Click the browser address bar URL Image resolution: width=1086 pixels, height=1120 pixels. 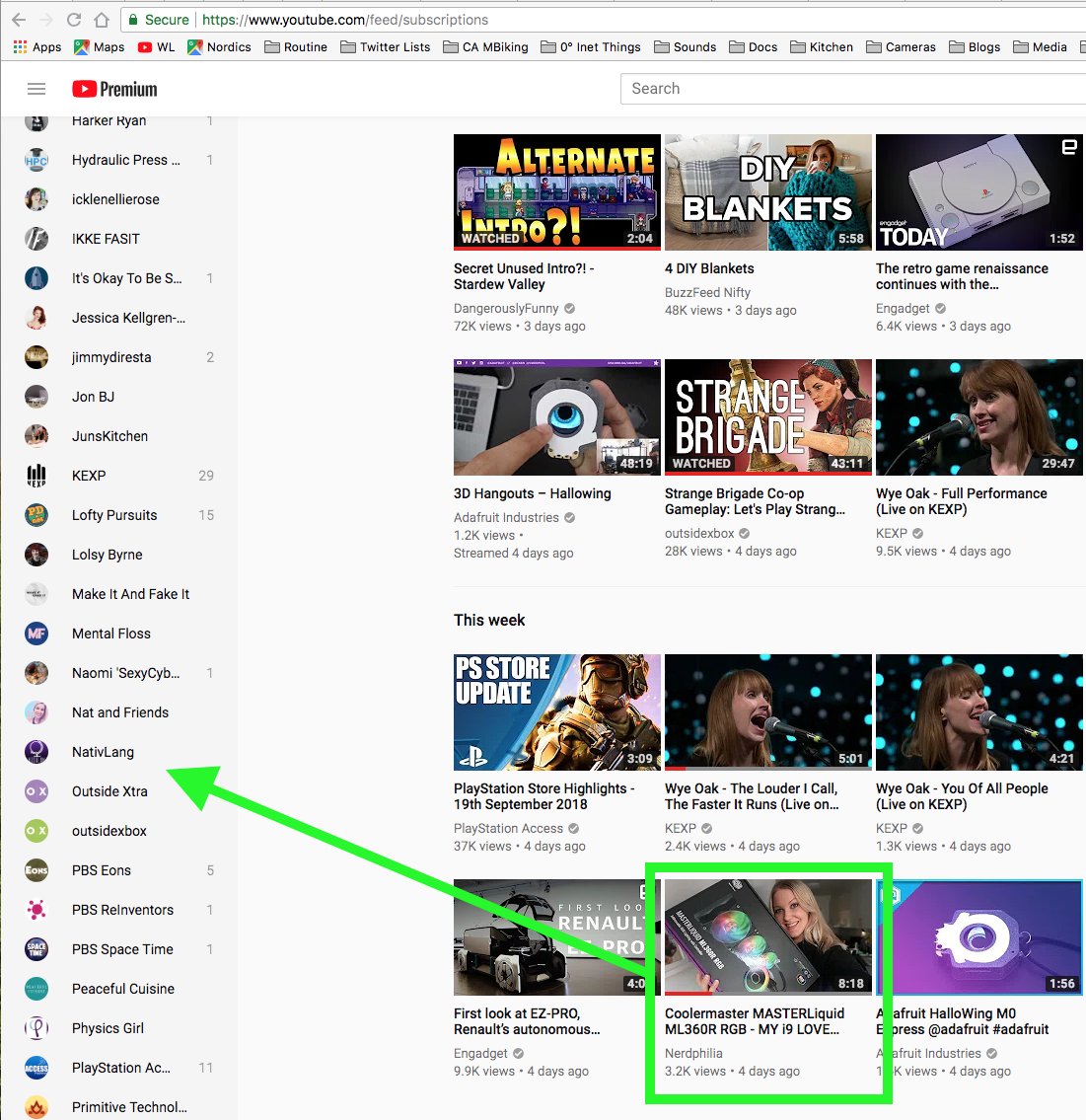pos(345,20)
